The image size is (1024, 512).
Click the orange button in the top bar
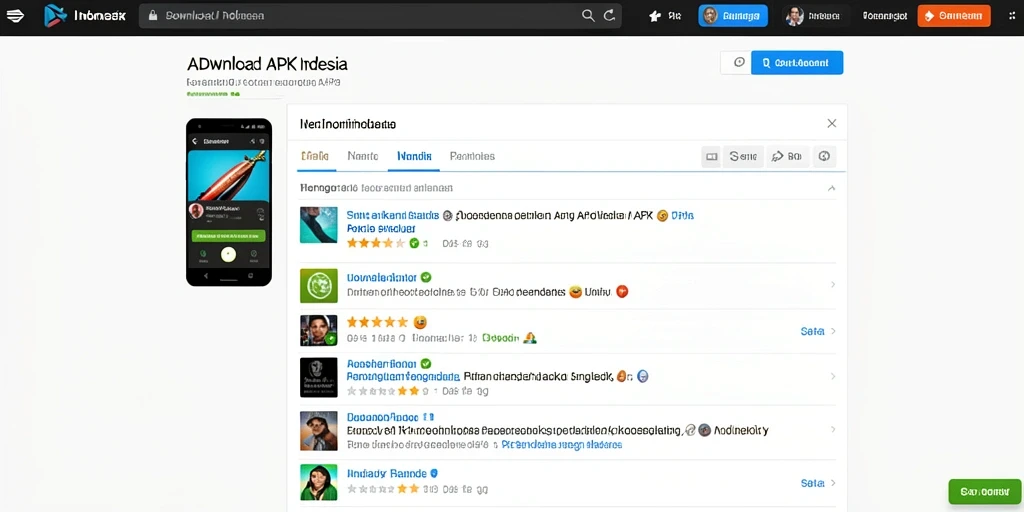953,16
